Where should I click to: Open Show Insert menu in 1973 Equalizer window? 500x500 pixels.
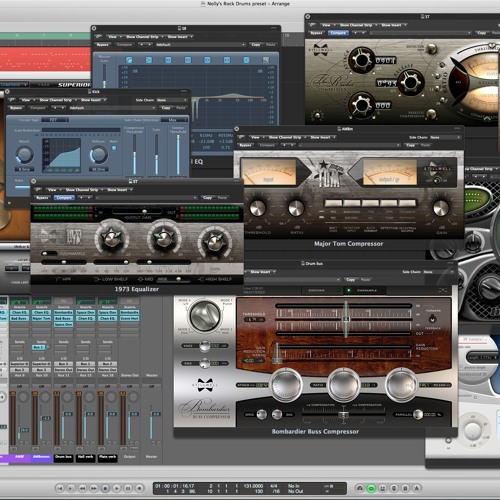[x=119, y=190]
